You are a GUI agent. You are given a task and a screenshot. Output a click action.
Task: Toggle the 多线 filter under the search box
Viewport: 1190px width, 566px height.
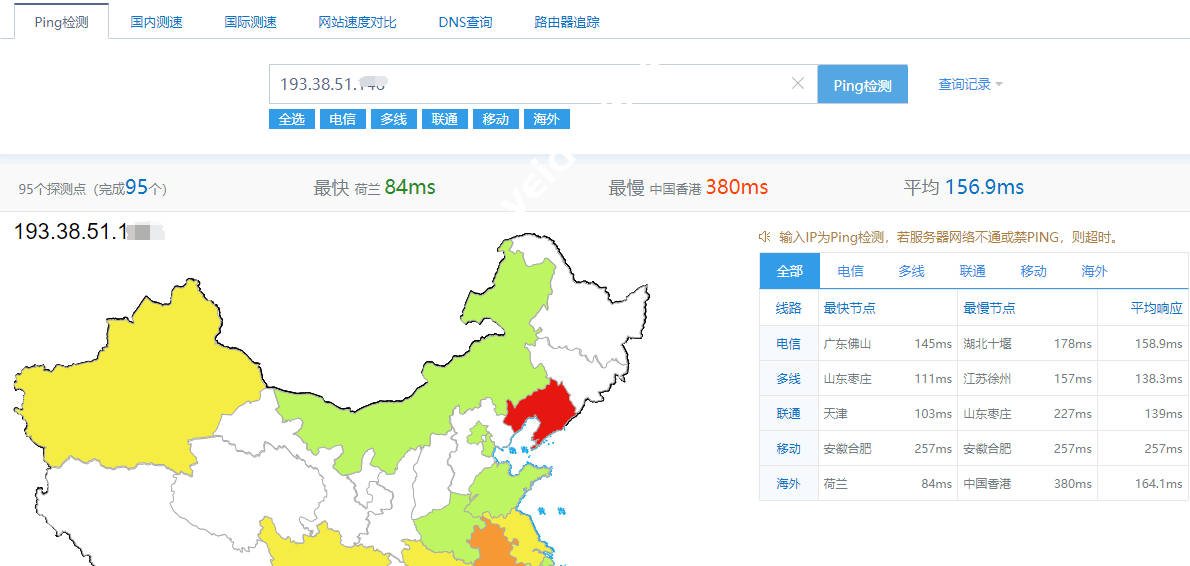click(x=394, y=119)
